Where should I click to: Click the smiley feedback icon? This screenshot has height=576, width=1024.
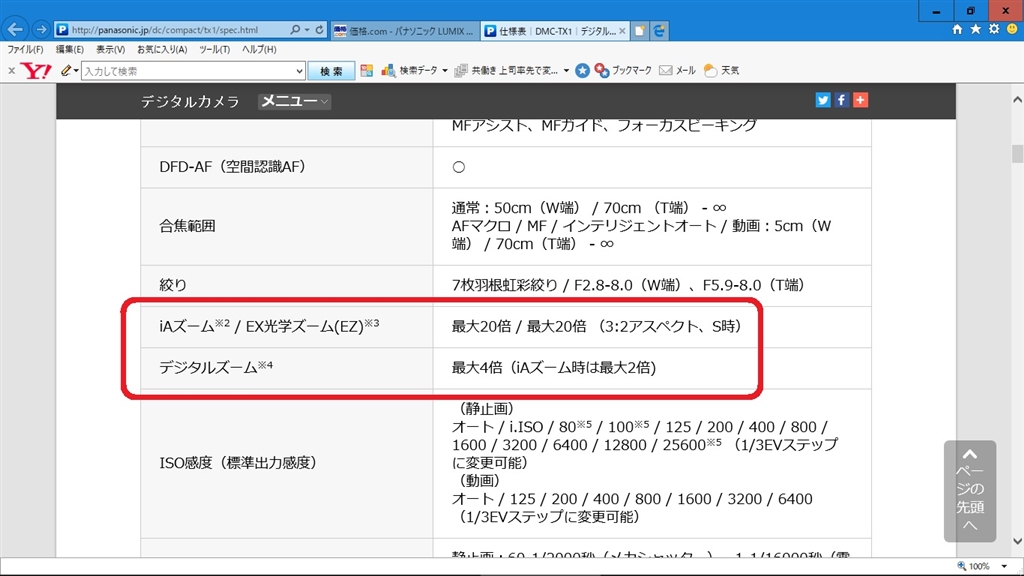(x=1012, y=29)
